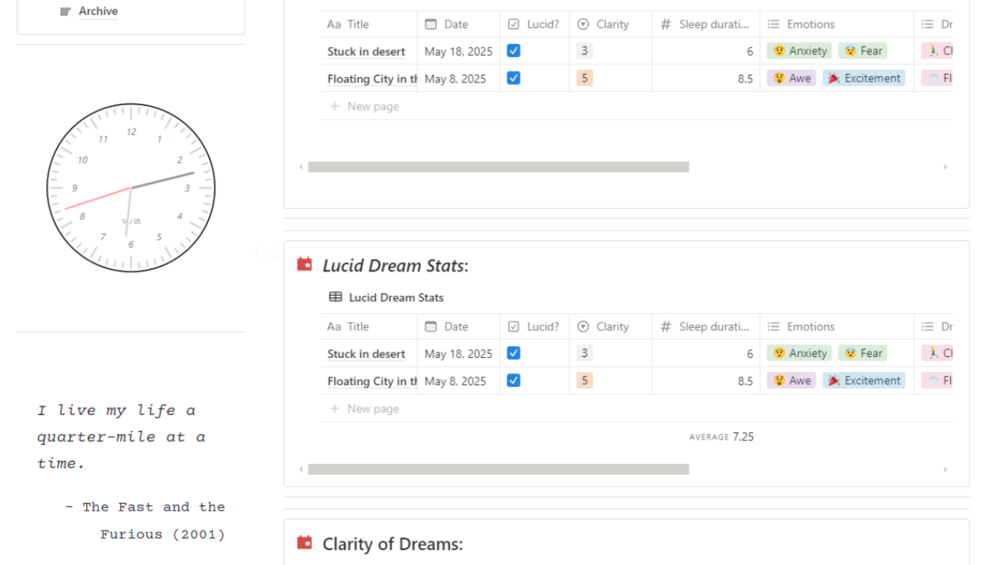1005x565 pixels.
Task: Click the Average 7.25 calculation cell
Action: pyautogui.click(x=720, y=437)
